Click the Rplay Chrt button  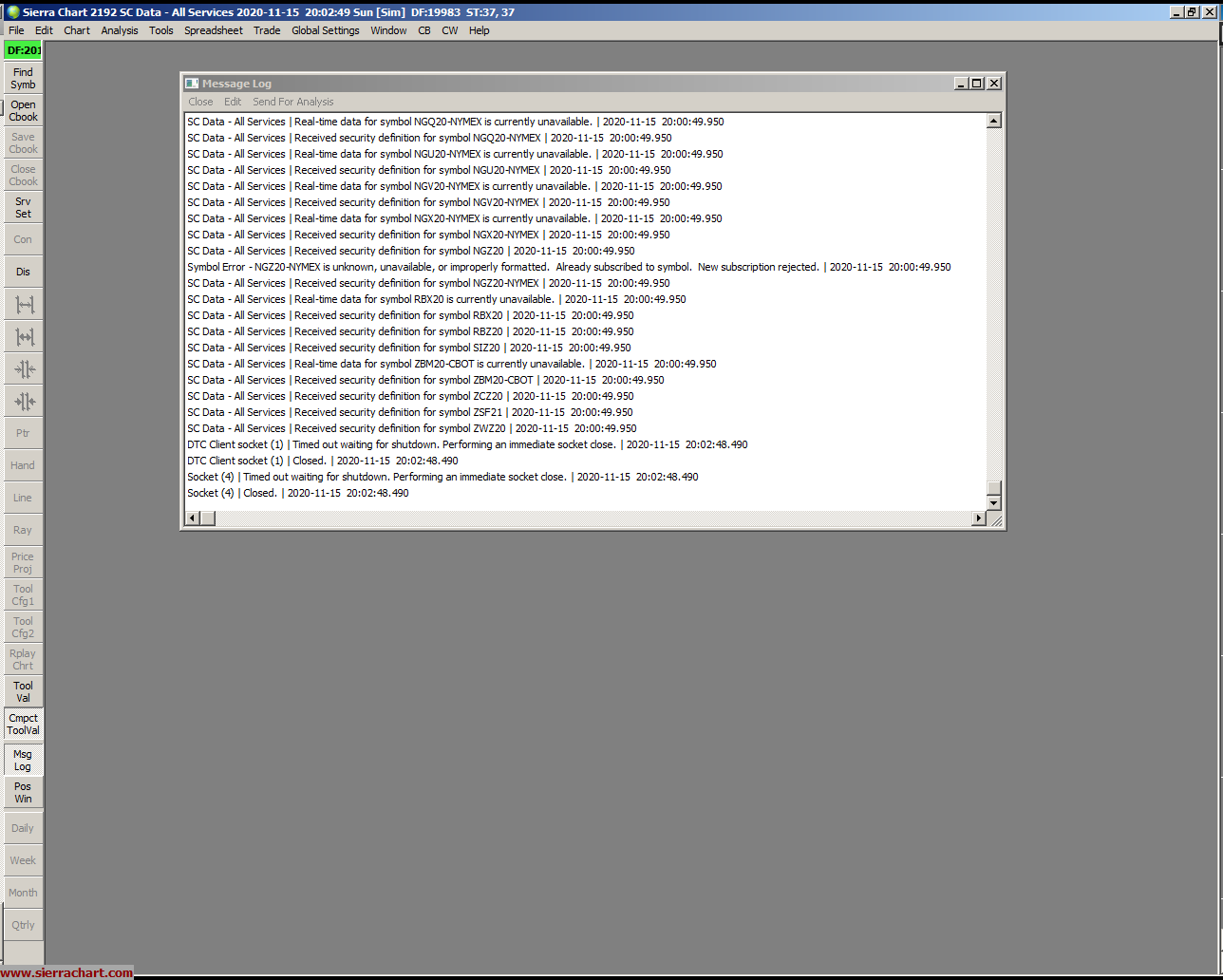tap(23, 659)
